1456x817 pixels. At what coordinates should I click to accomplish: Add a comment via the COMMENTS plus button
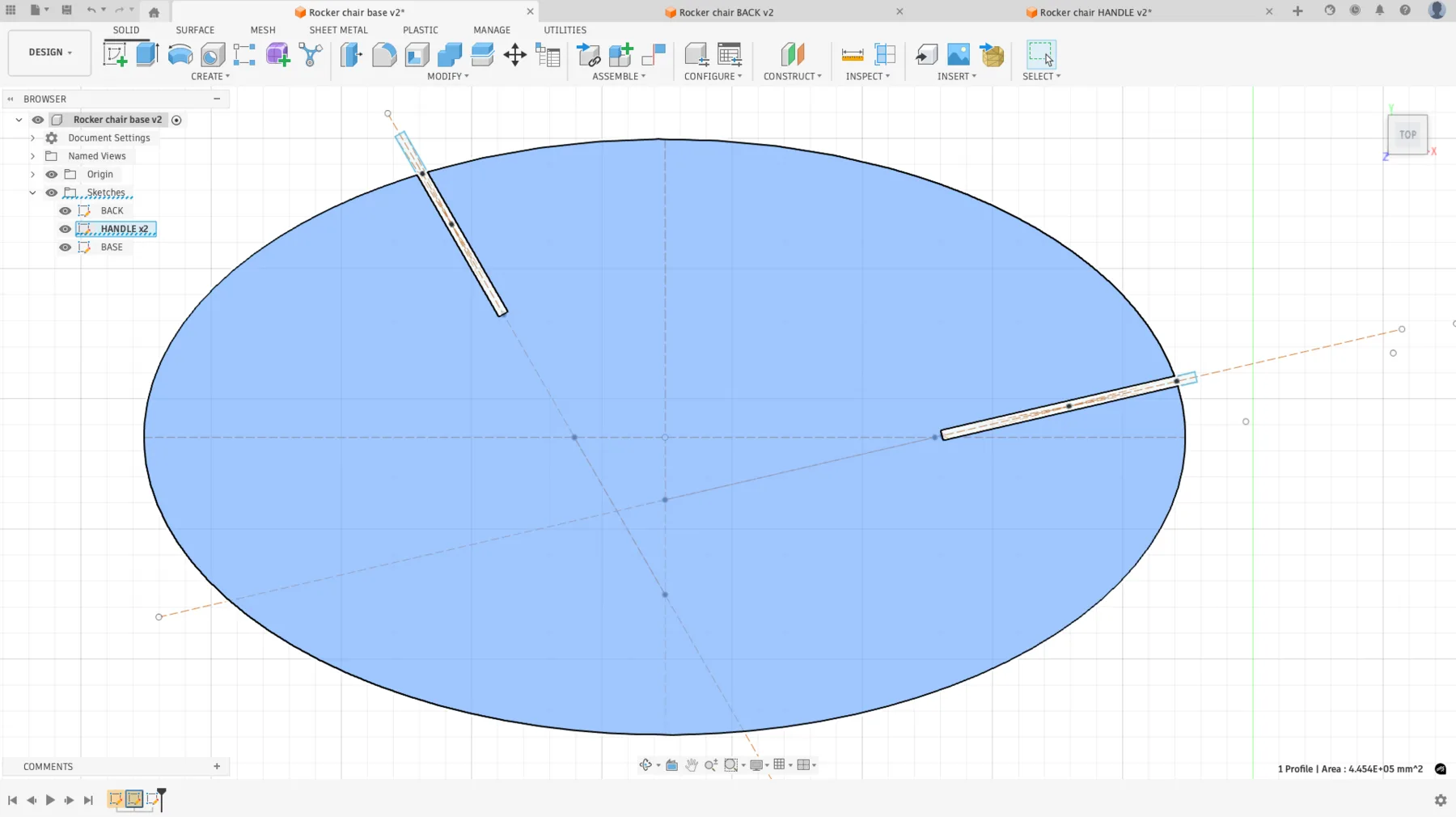coord(217,766)
